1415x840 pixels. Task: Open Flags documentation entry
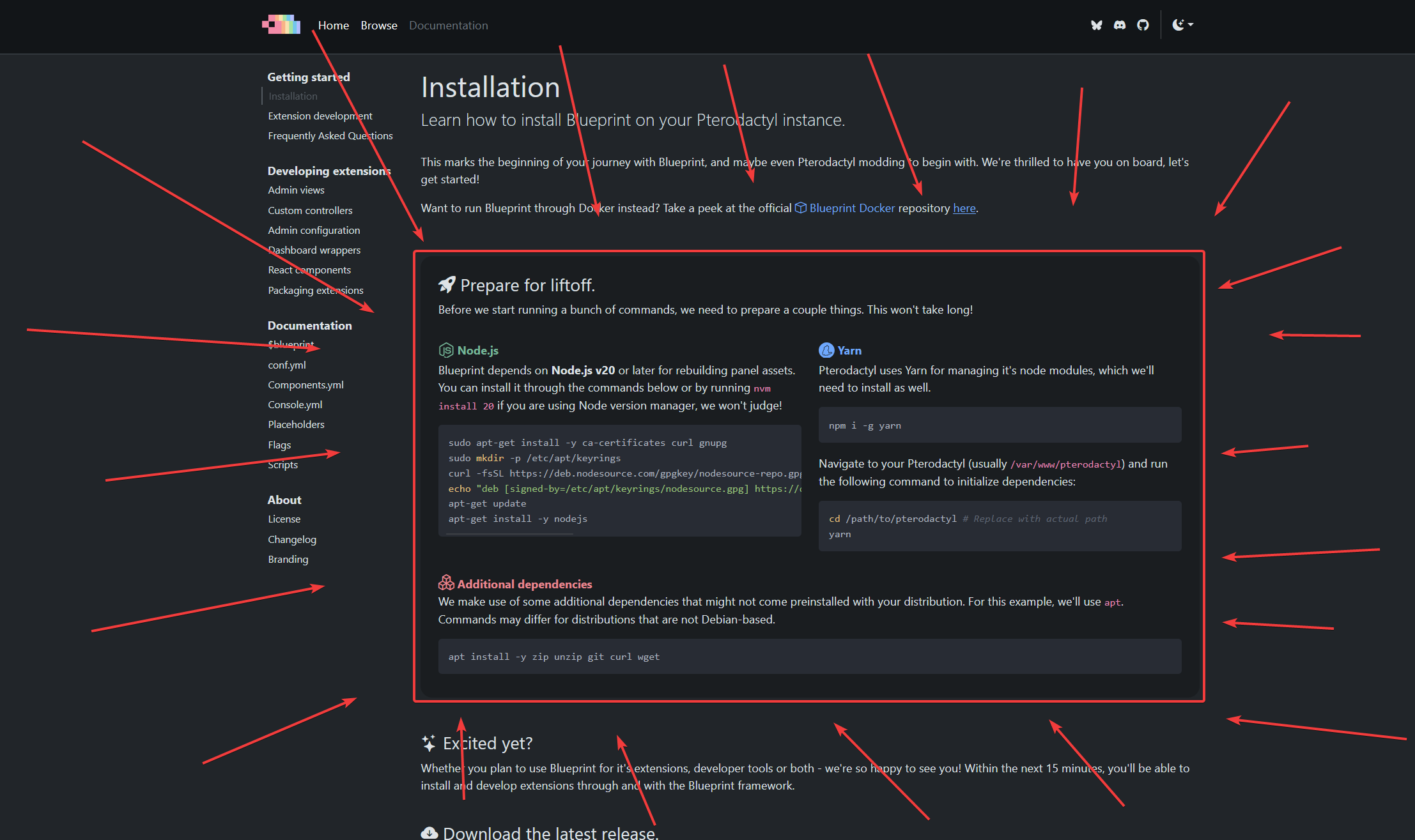[x=279, y=445]
